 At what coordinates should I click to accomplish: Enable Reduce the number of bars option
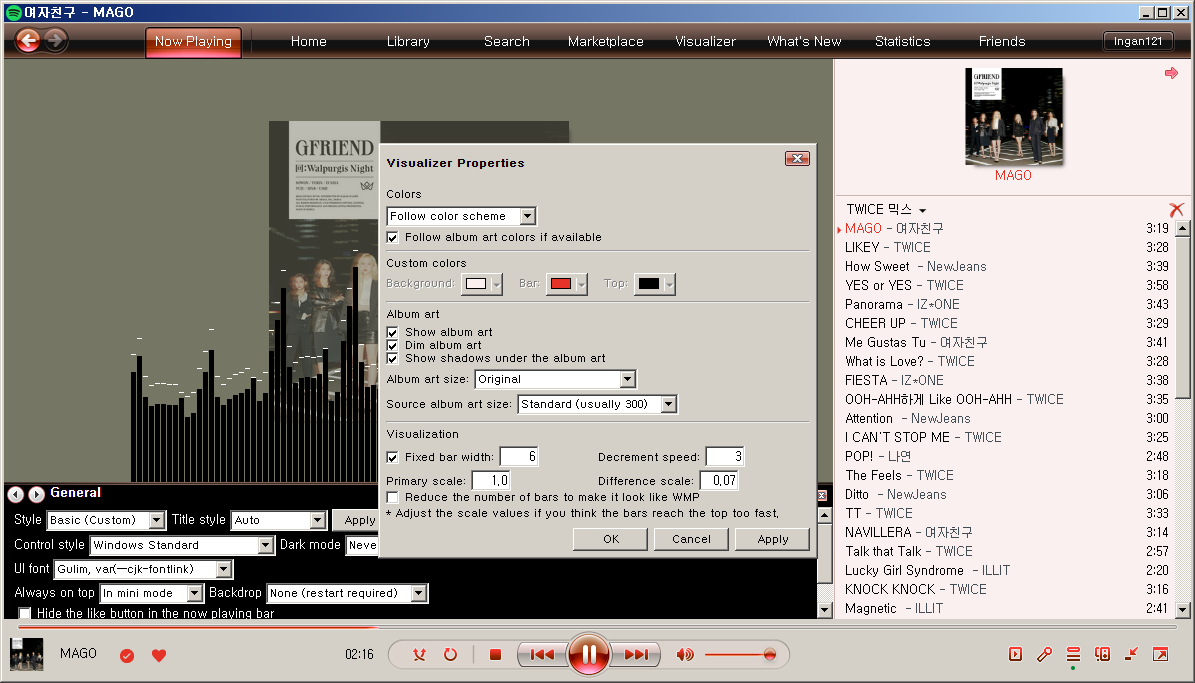click(392, 498)
